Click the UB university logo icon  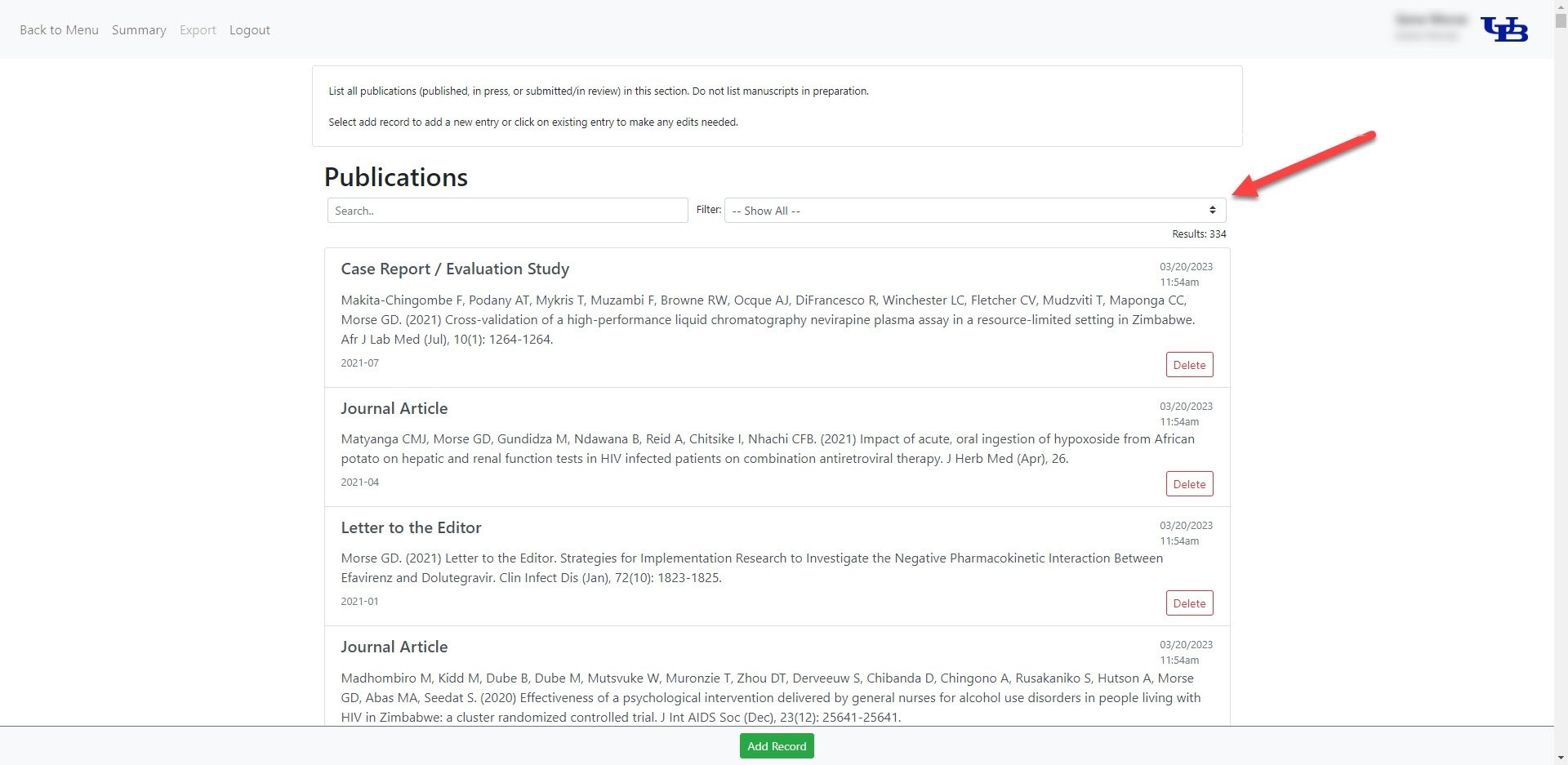point(1504,29)
